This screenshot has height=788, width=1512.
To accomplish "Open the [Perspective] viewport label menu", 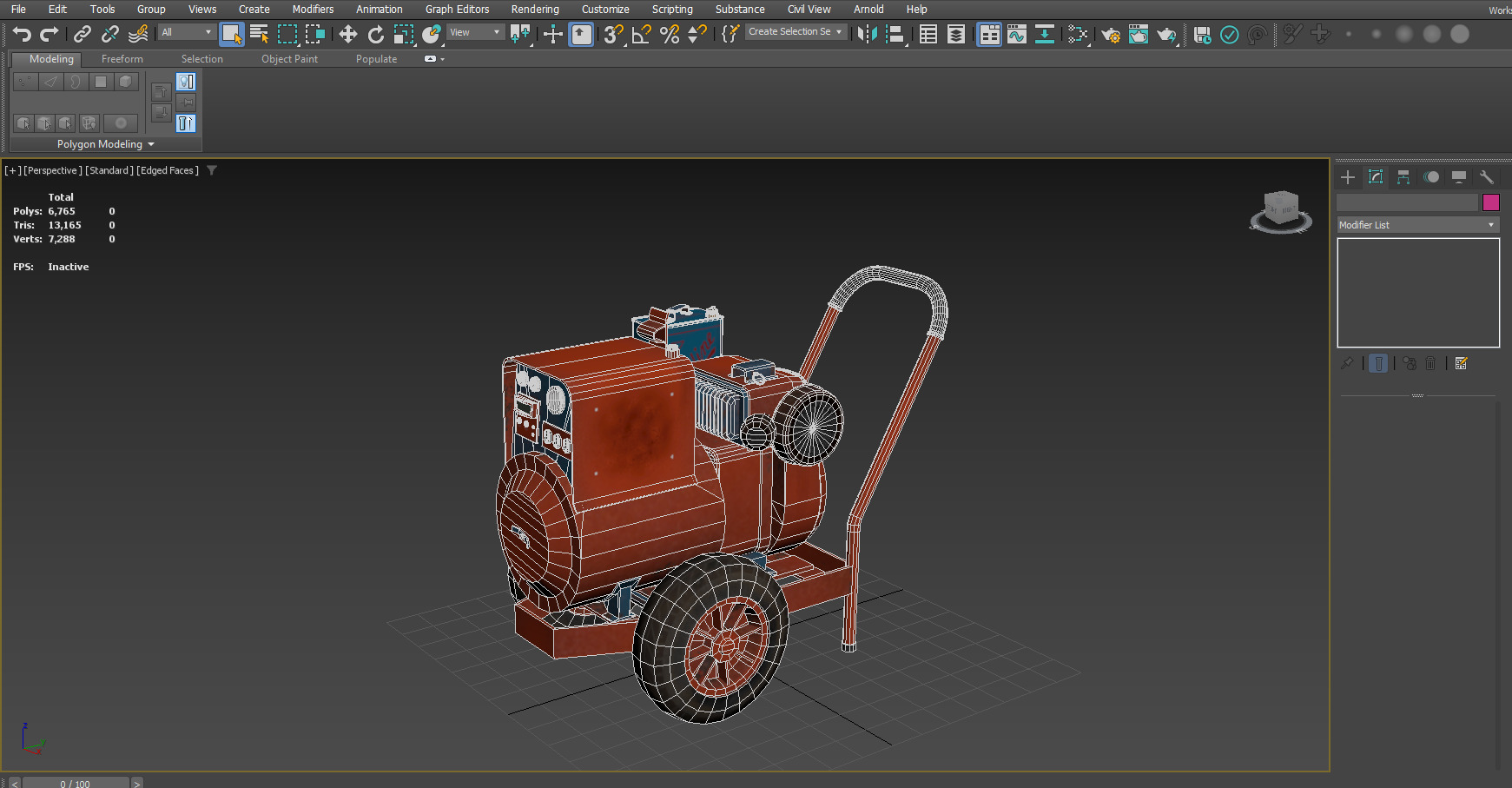I will click(53, 170).
